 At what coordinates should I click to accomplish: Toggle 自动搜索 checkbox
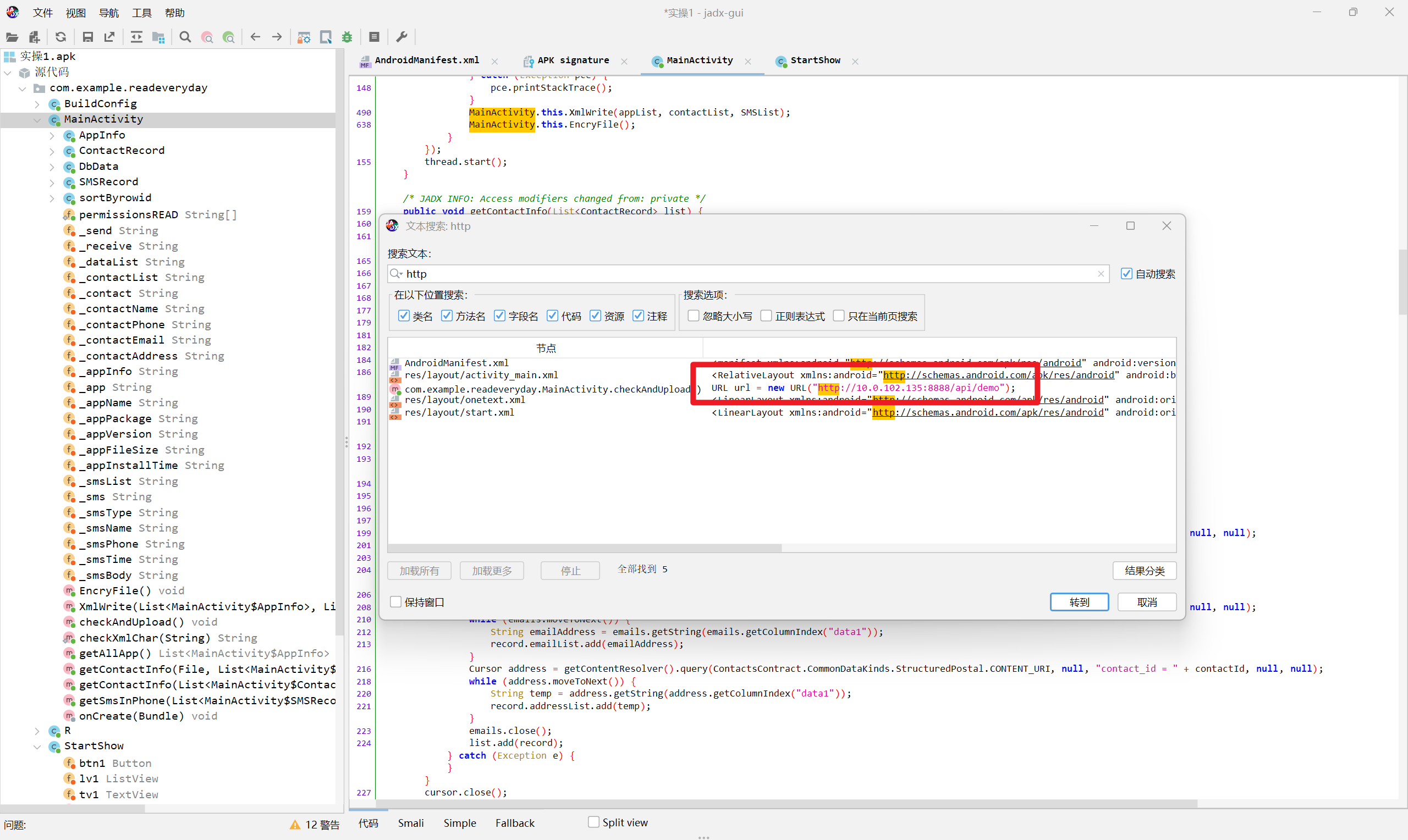point(1126,274)
